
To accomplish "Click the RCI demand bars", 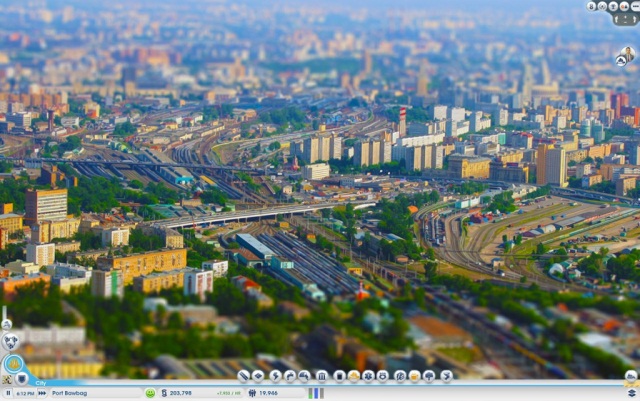I will [316, 393].
